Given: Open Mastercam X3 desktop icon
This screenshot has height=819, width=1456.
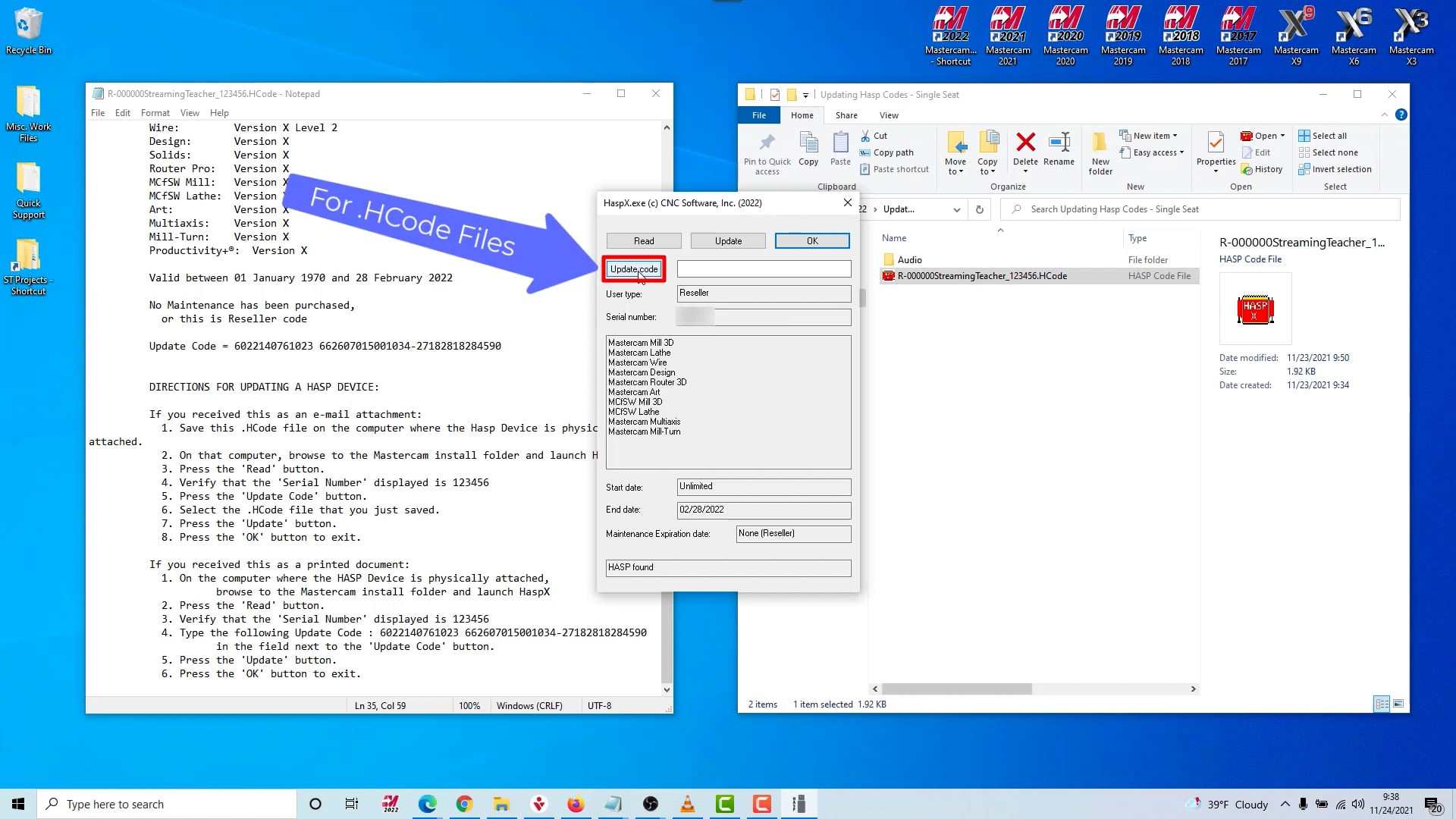Looking at the screenshot, I should click(x=1411, y=36).
